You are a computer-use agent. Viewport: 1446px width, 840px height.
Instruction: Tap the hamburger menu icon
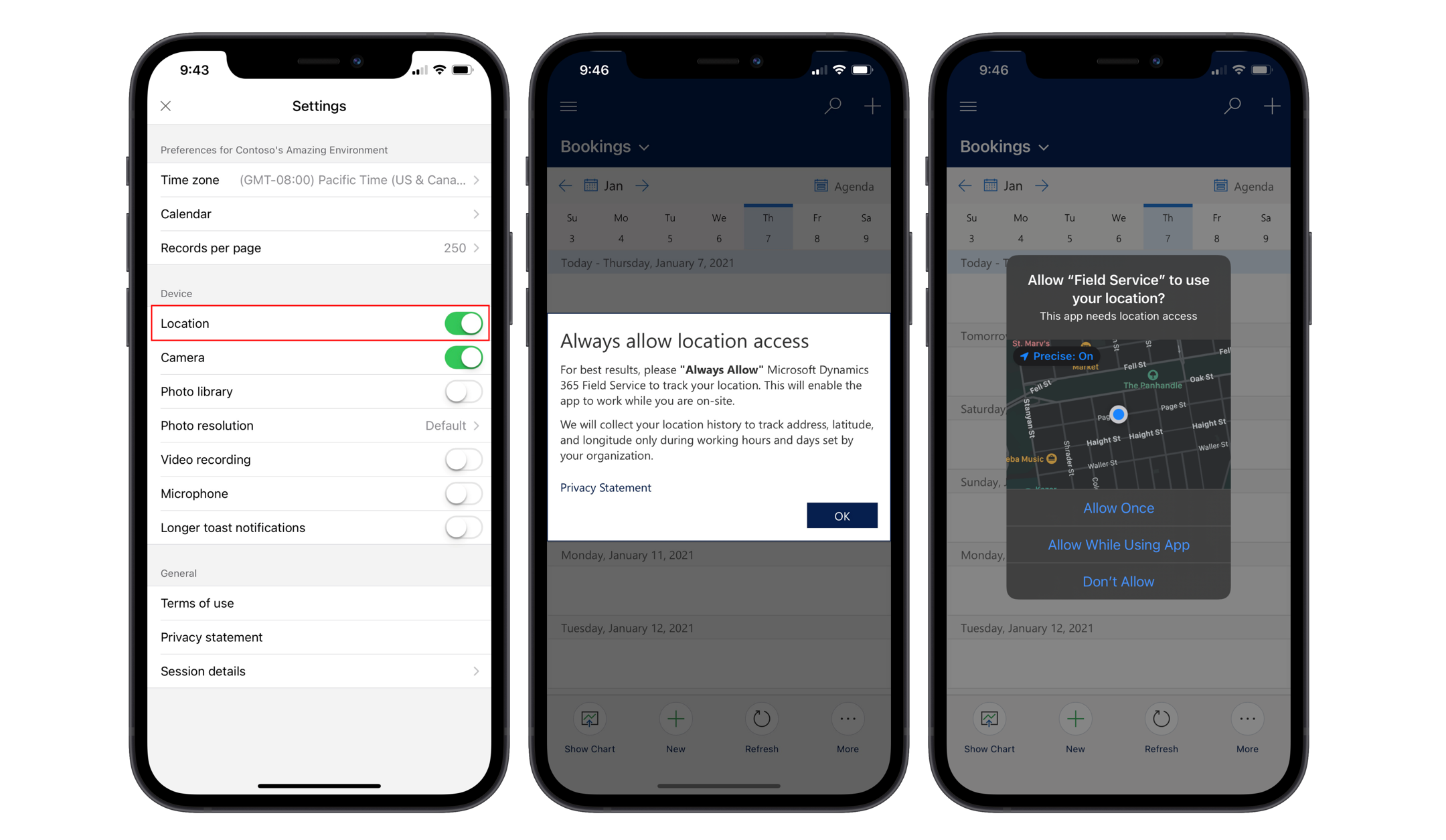coord(568,106)
